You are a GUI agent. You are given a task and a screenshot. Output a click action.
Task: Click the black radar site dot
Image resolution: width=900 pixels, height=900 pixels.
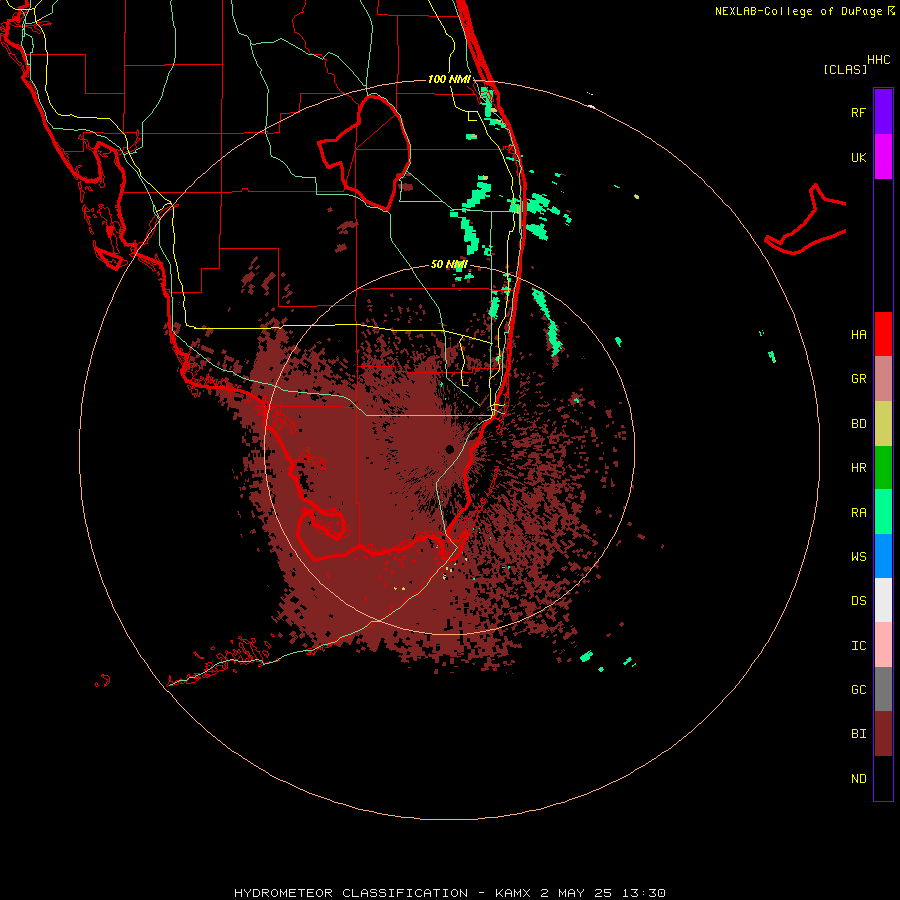click(x=449, y=449)
